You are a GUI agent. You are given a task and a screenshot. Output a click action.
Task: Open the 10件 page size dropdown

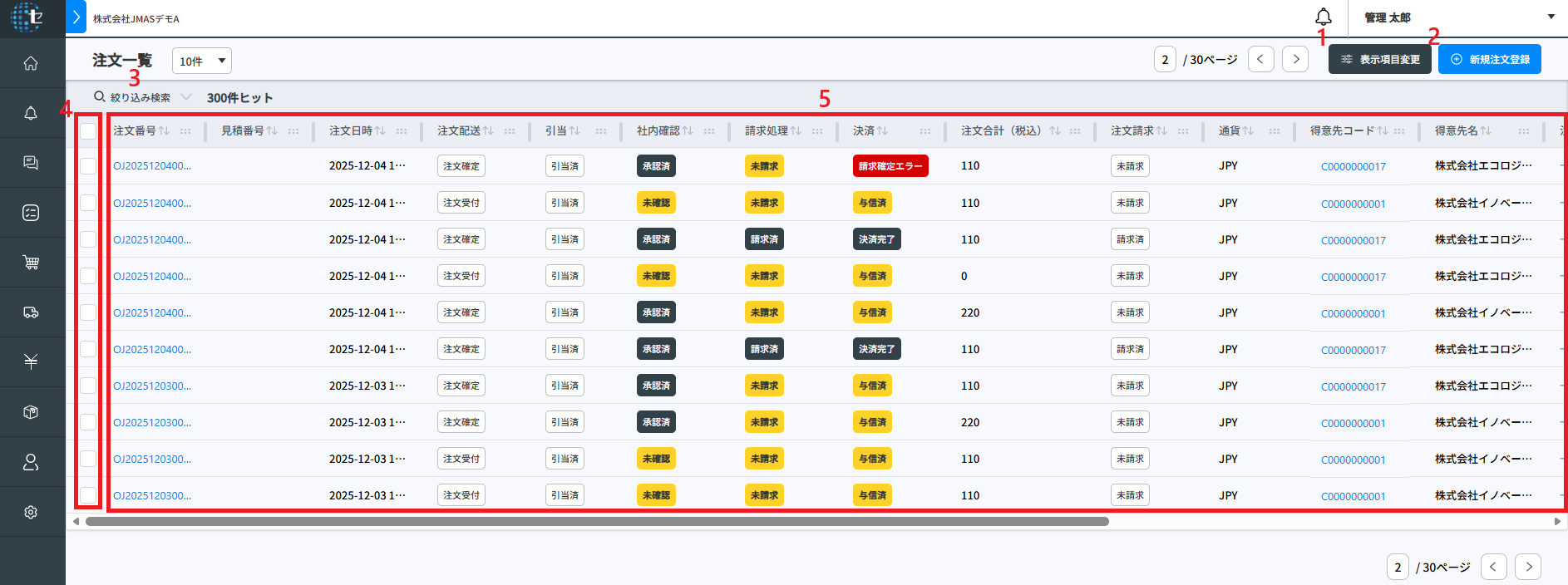(202, 61)
